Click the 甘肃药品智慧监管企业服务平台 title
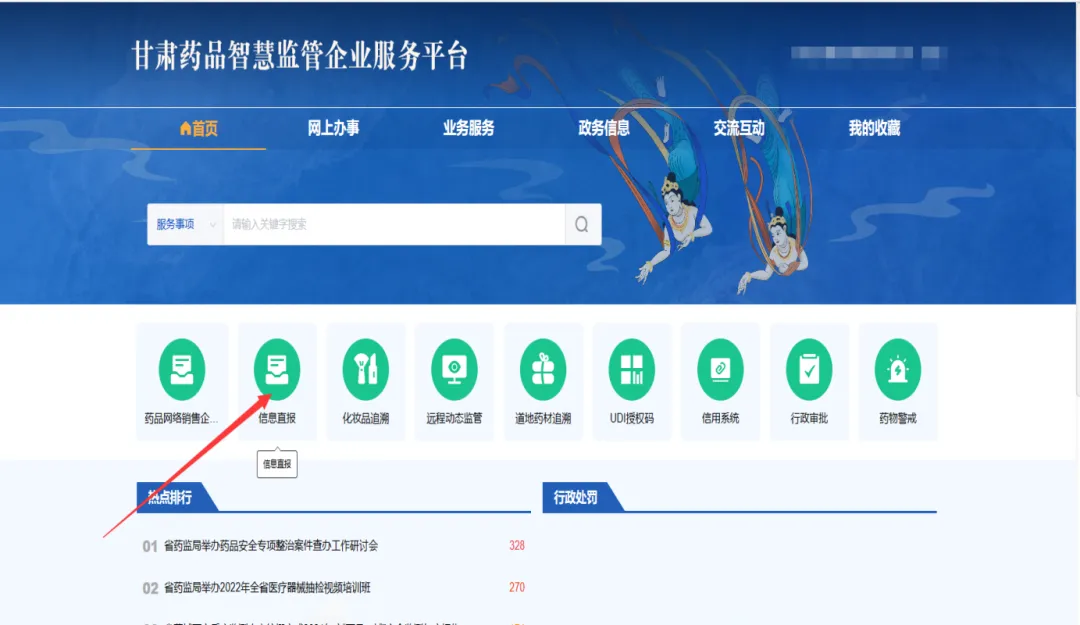This screenshot has width=1080, height=625. (300, 55)
